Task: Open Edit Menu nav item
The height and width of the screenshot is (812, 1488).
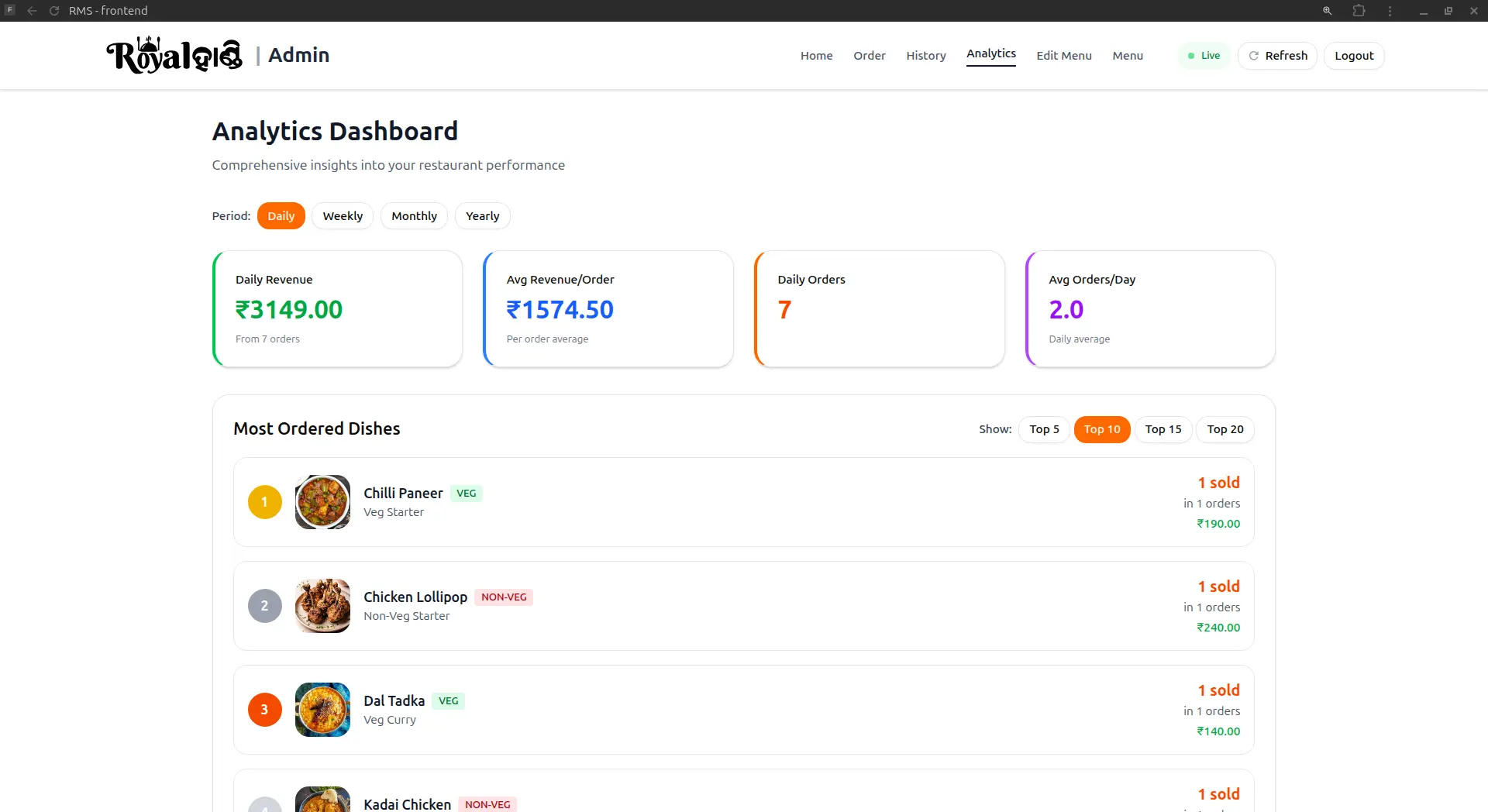Action: 1064,56
